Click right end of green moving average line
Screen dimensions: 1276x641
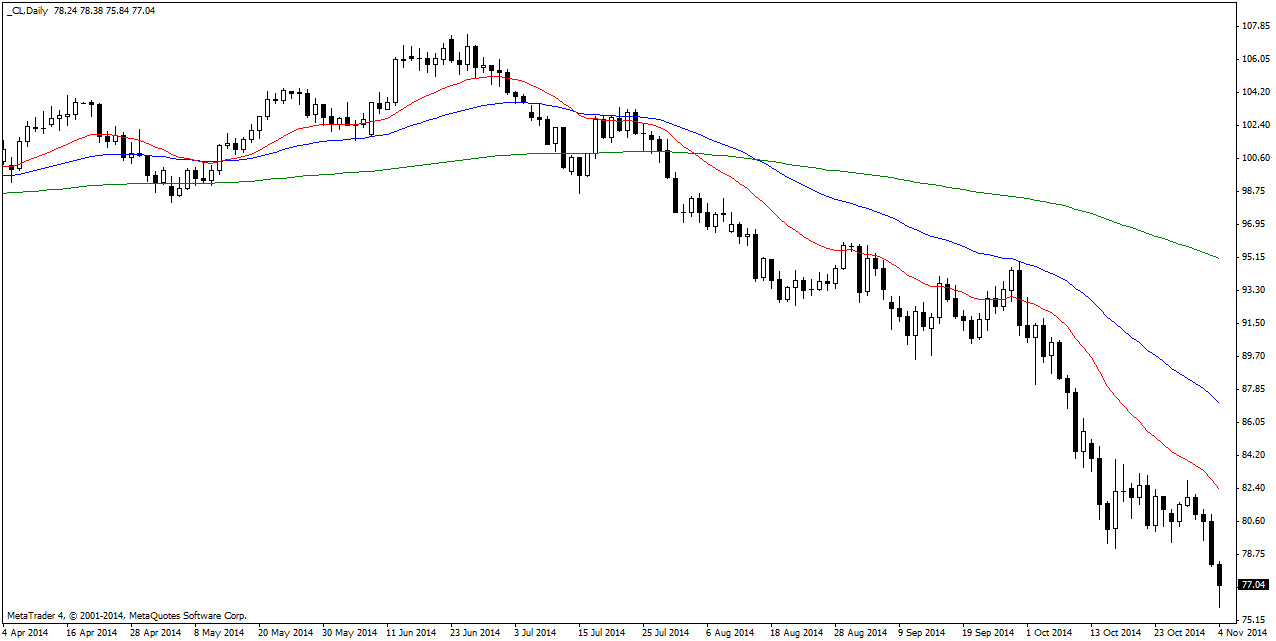click(x=1217, y=257)
